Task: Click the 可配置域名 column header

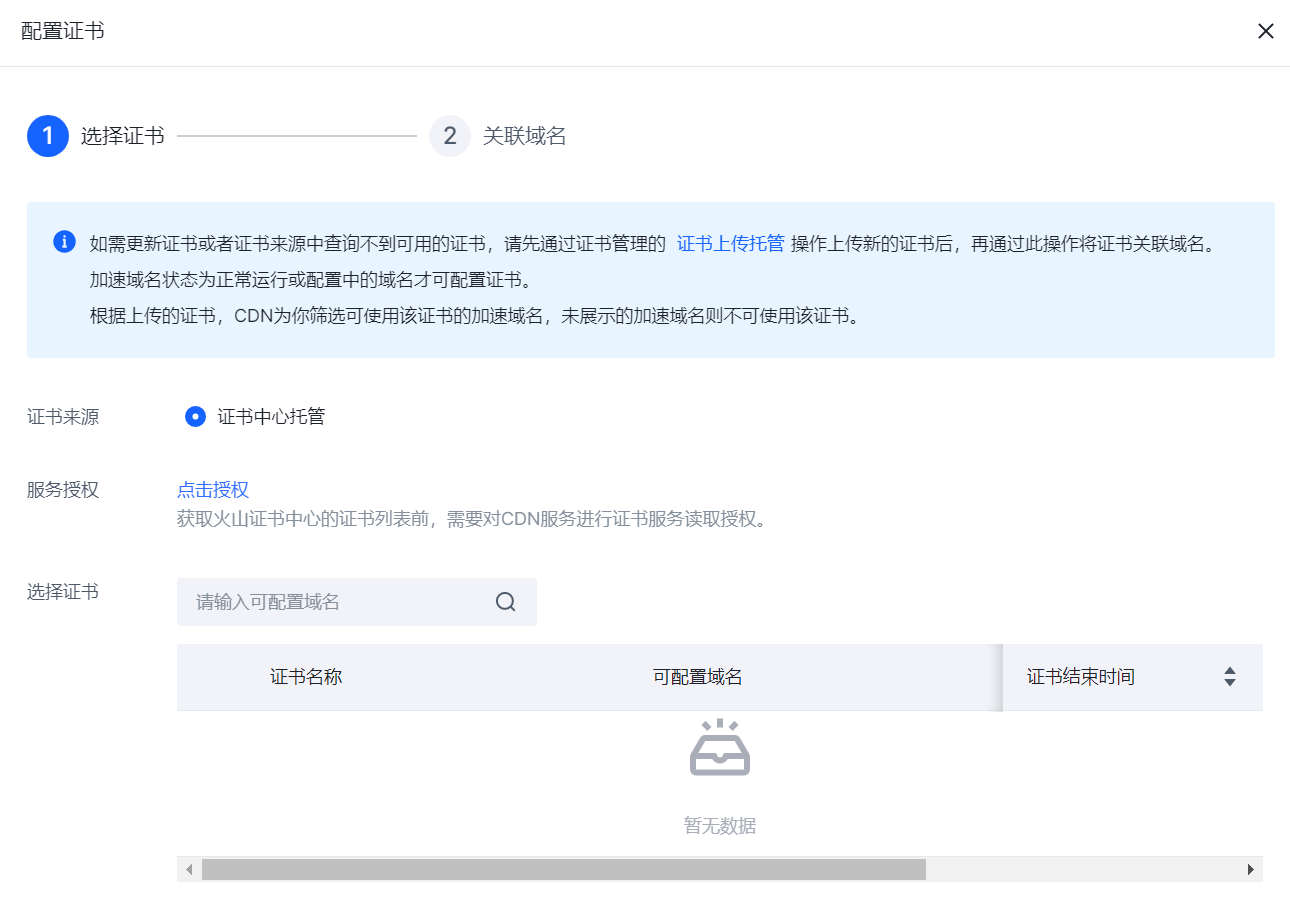Action: [698, 677]
